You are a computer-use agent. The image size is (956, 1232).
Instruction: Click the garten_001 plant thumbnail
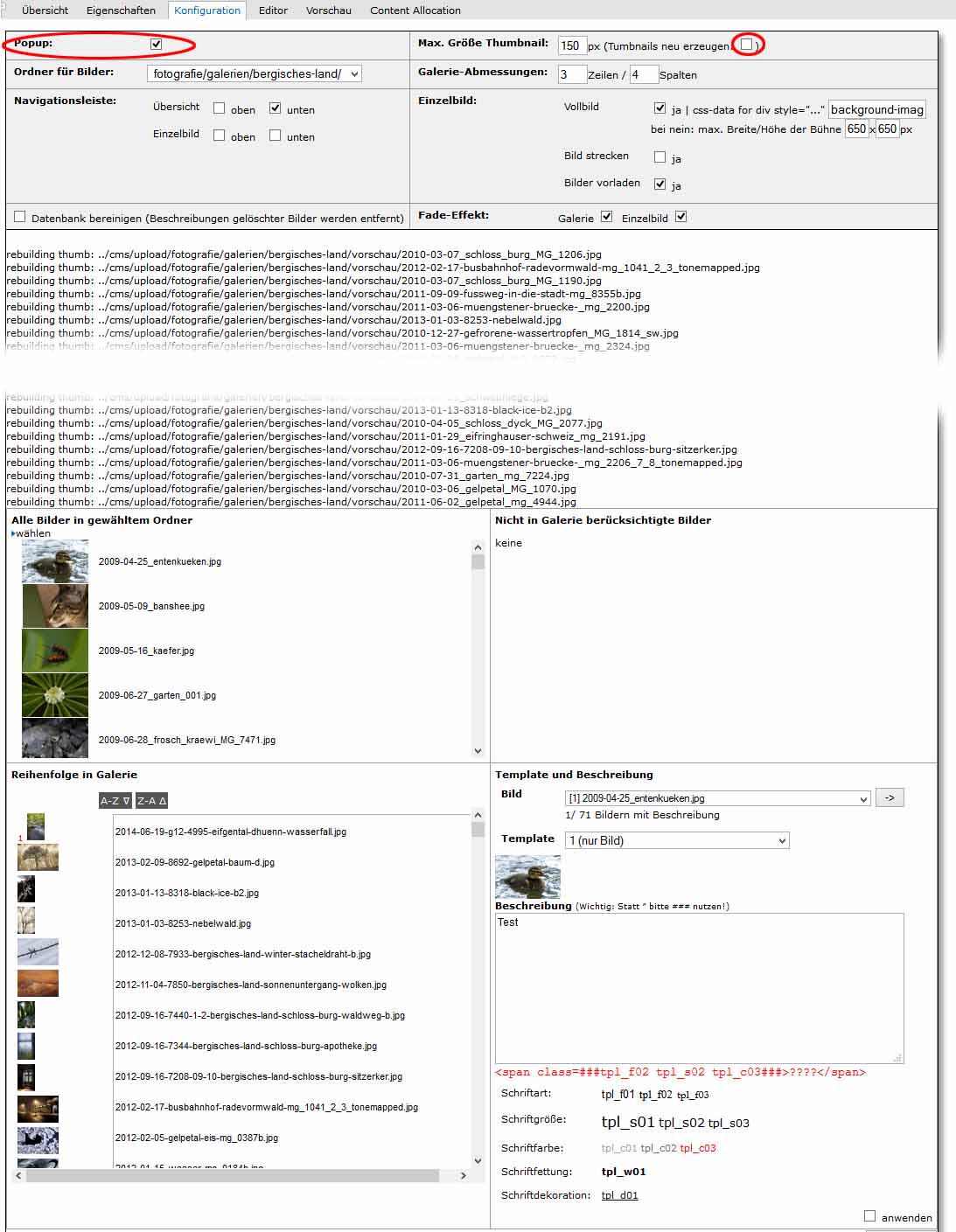pos(55,695)
